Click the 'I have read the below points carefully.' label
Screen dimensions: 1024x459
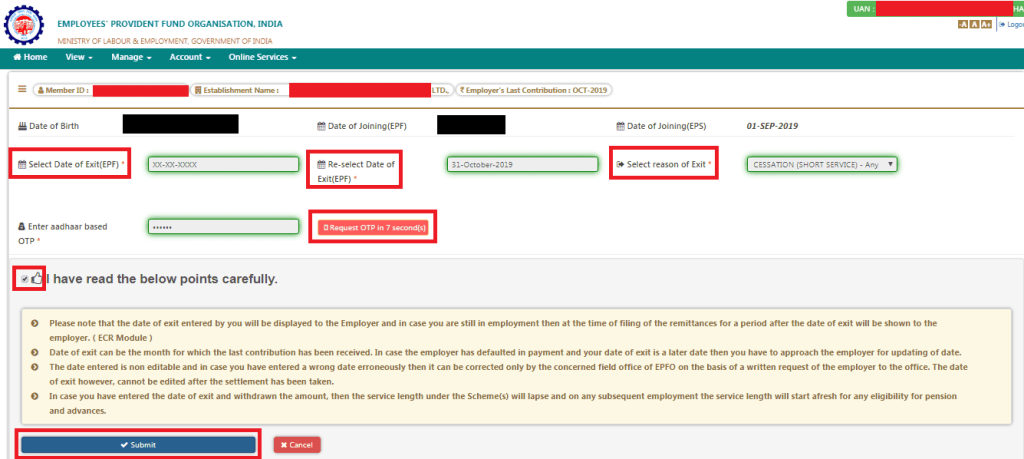162,279
